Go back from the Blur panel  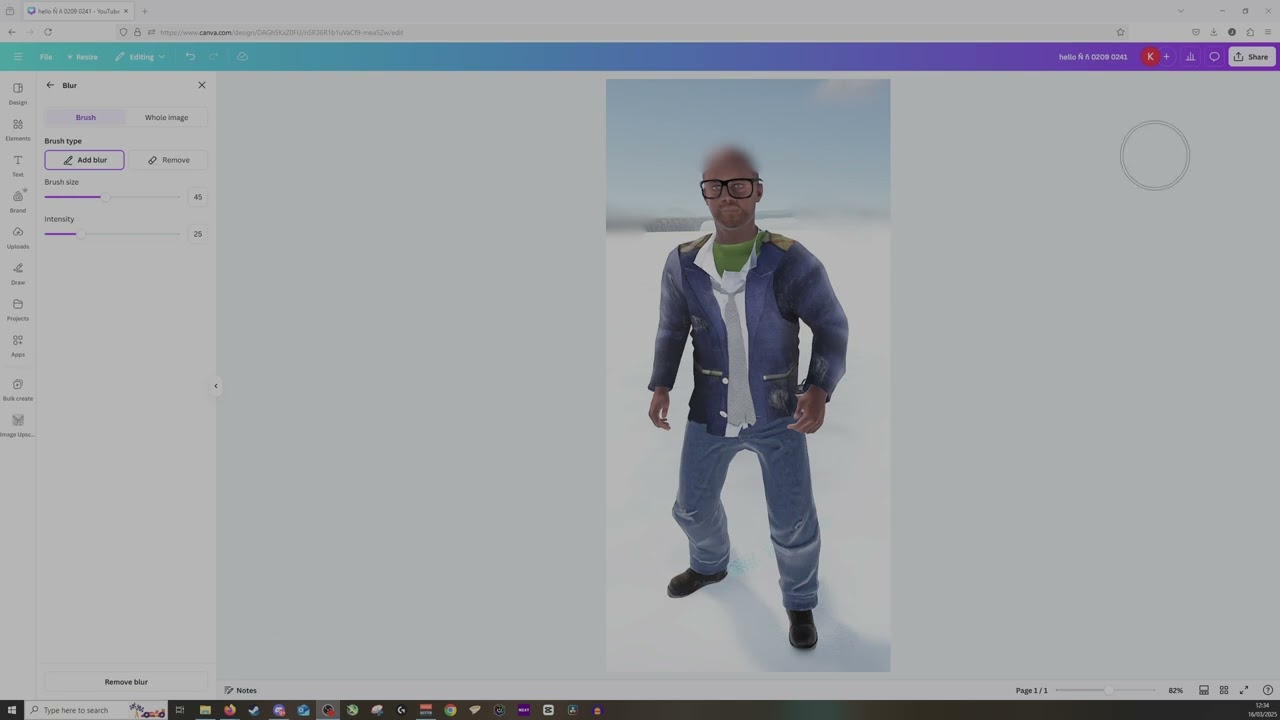coord(50,85)
